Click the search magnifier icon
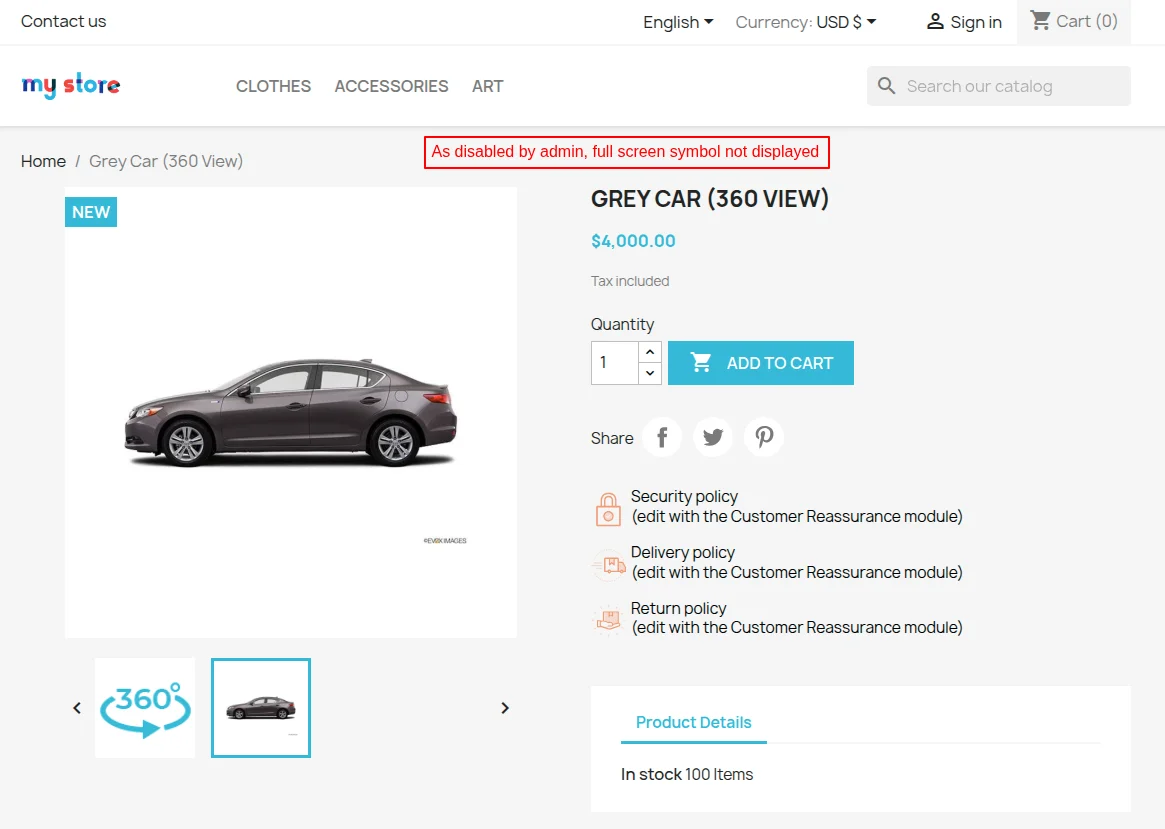Image resolution: width=1165 pixels, height=829 pixels. coord(887,86)
